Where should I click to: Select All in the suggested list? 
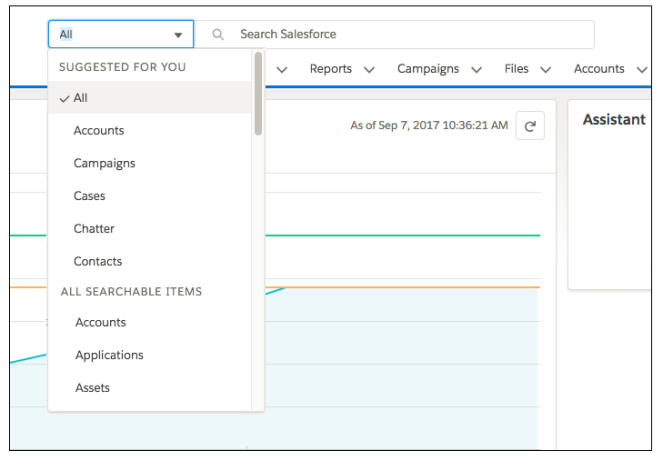150,98
